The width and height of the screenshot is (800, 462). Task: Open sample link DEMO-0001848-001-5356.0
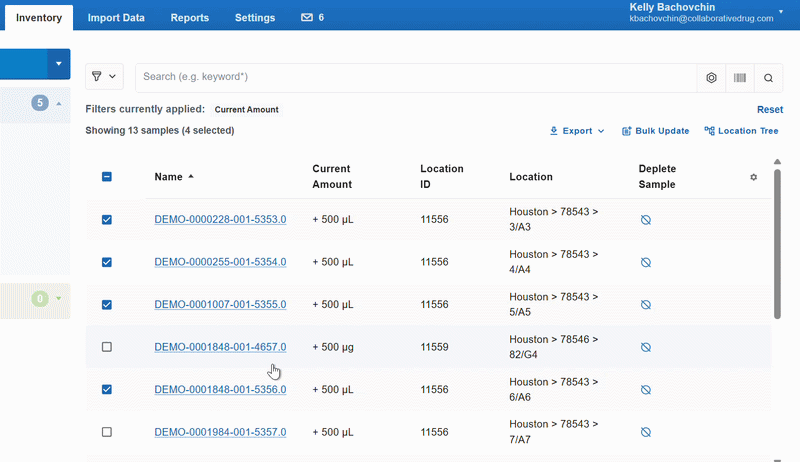220,390
